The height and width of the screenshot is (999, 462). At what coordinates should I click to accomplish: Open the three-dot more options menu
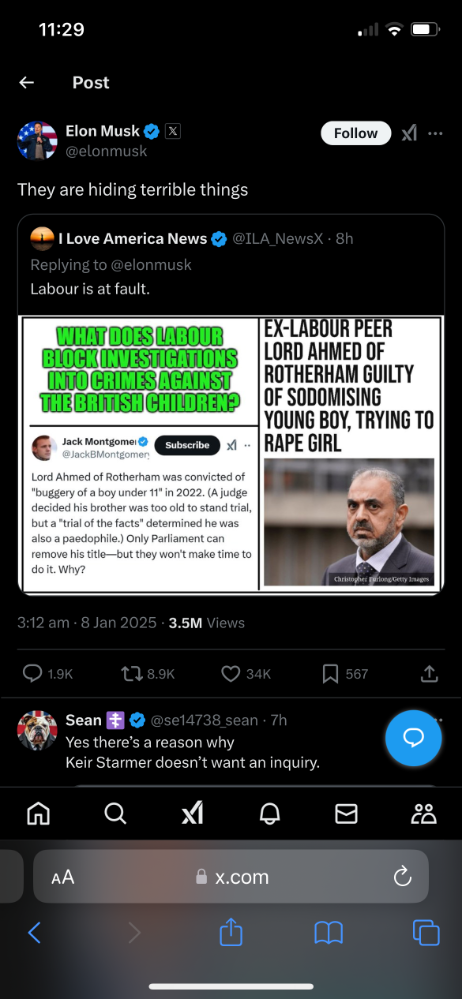coord(435,133)
